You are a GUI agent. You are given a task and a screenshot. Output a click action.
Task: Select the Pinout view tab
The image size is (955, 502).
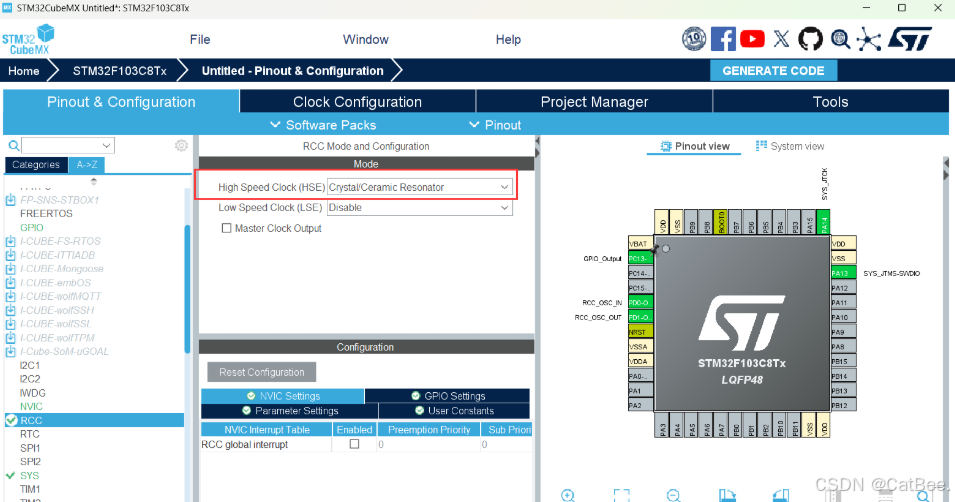point(694,146)
